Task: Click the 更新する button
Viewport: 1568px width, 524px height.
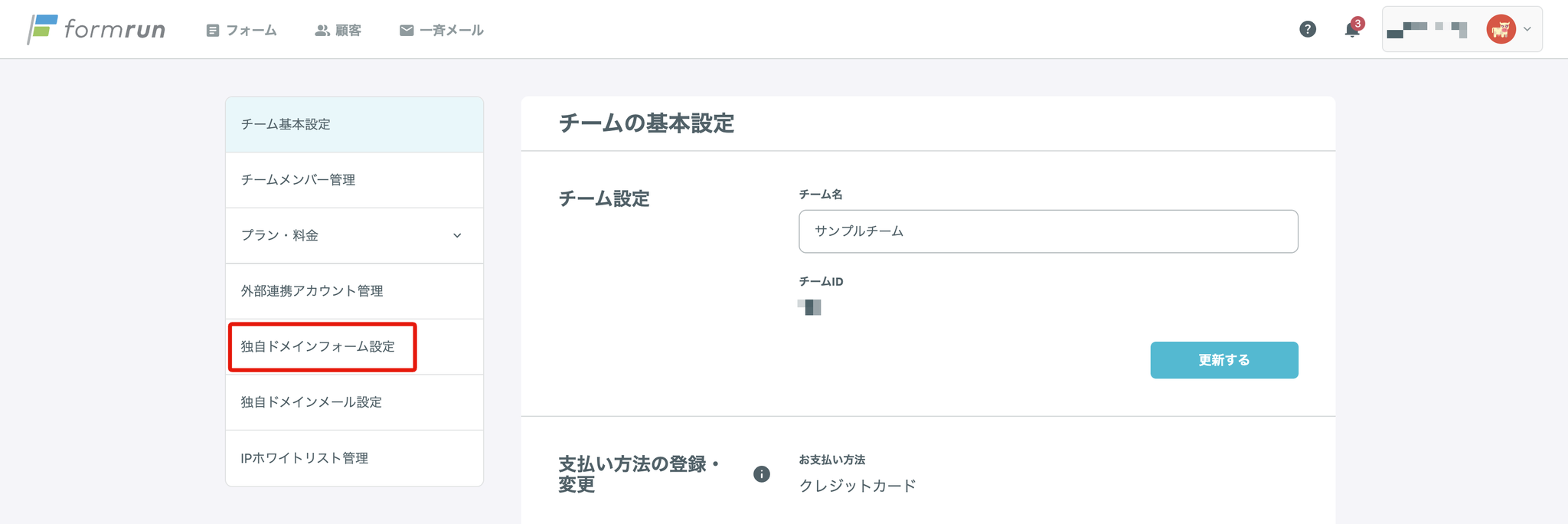Action: tap(1224, 360)
